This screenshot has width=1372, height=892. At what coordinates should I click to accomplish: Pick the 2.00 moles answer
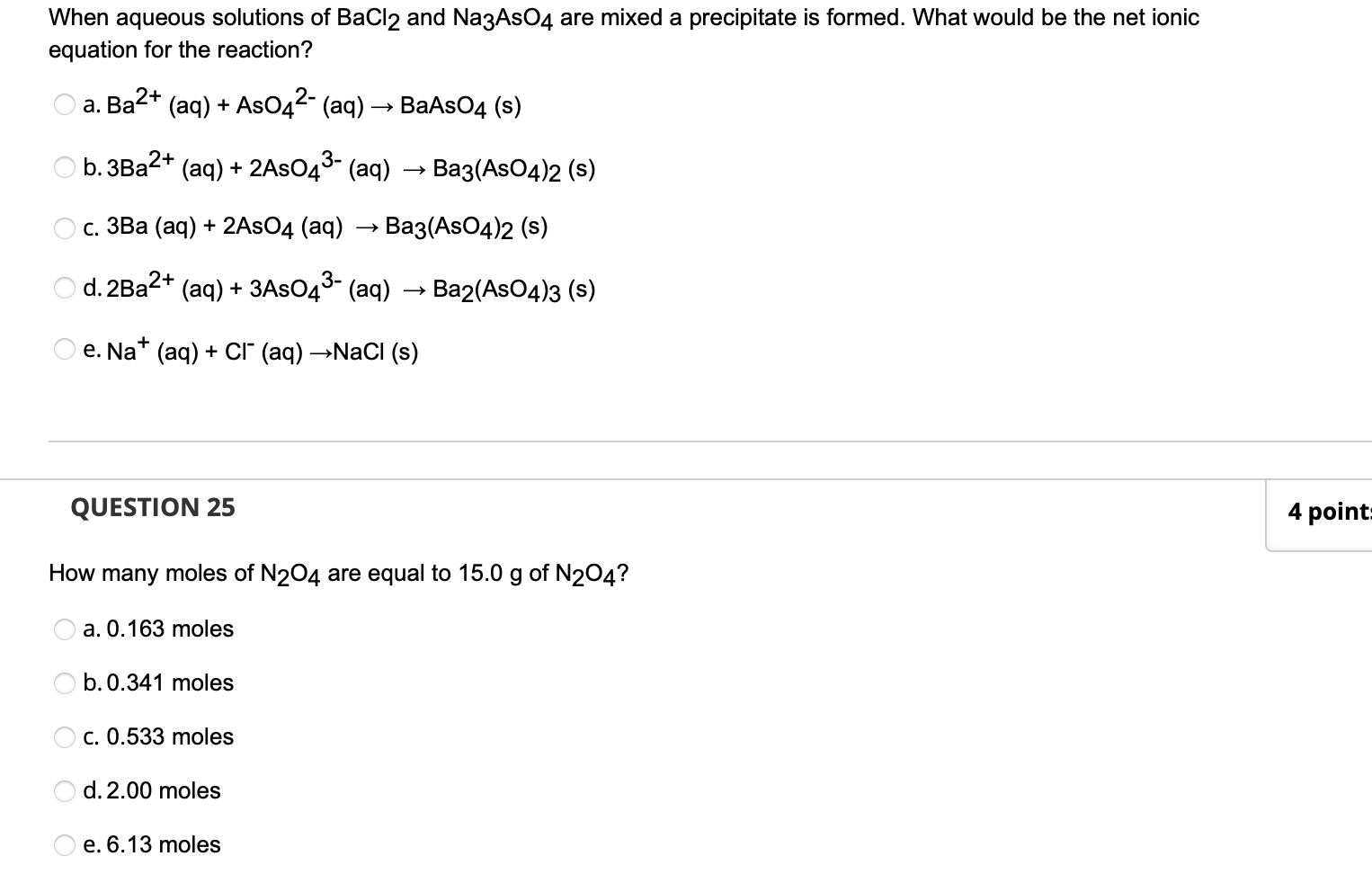point(64,791)
